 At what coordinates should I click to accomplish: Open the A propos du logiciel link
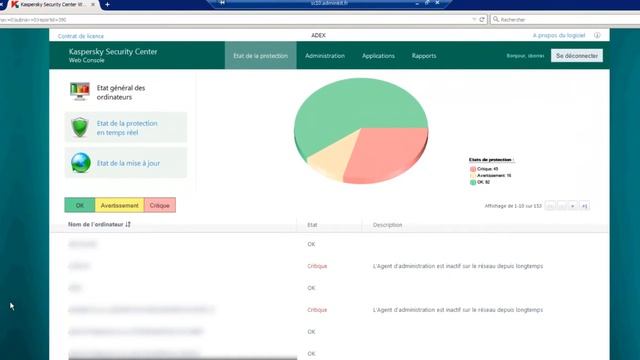559,36
